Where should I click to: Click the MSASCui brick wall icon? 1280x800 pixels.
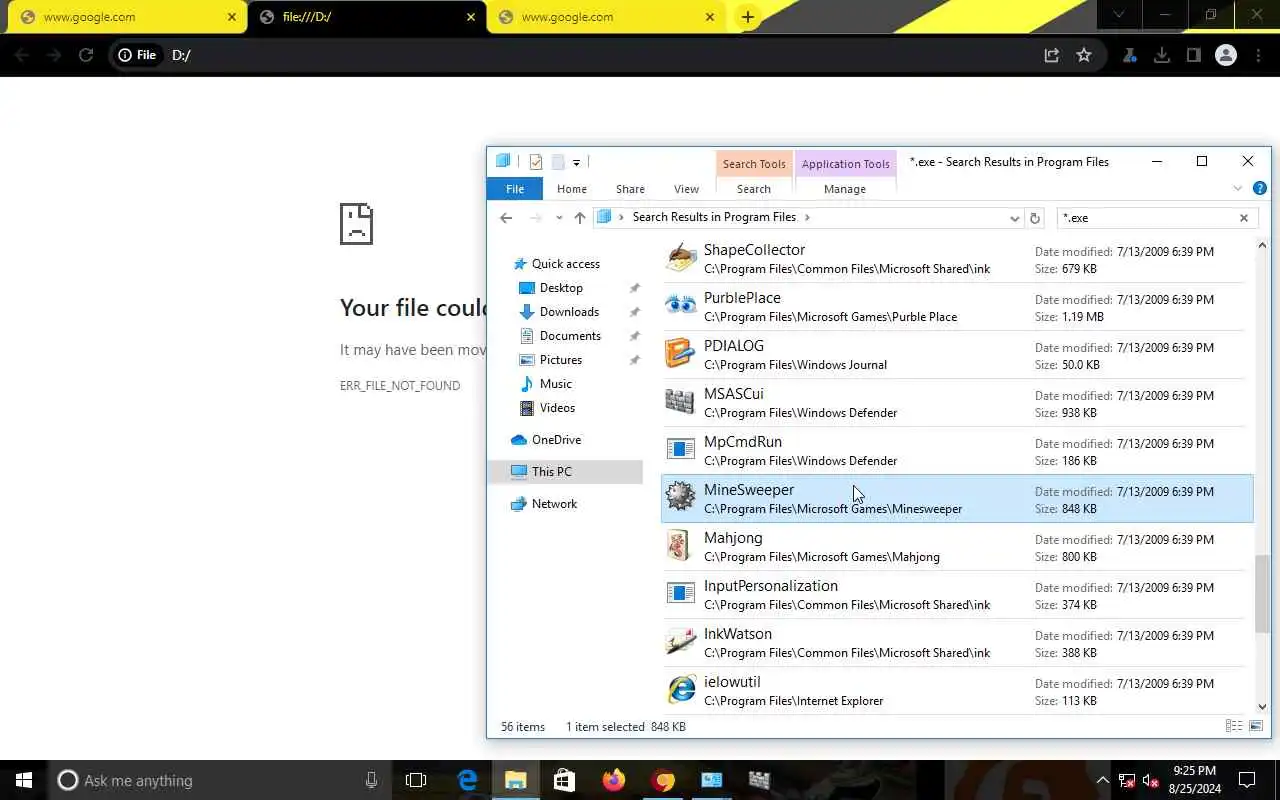681,402
